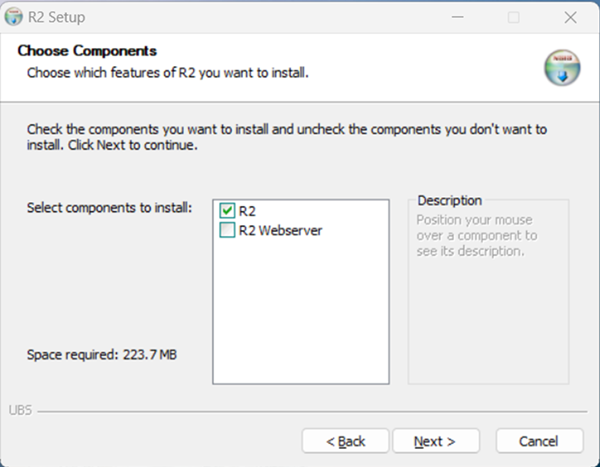This screenshot has width=600, height=467.
Task: Select the R2 component label
Action: tap(247, 210)
